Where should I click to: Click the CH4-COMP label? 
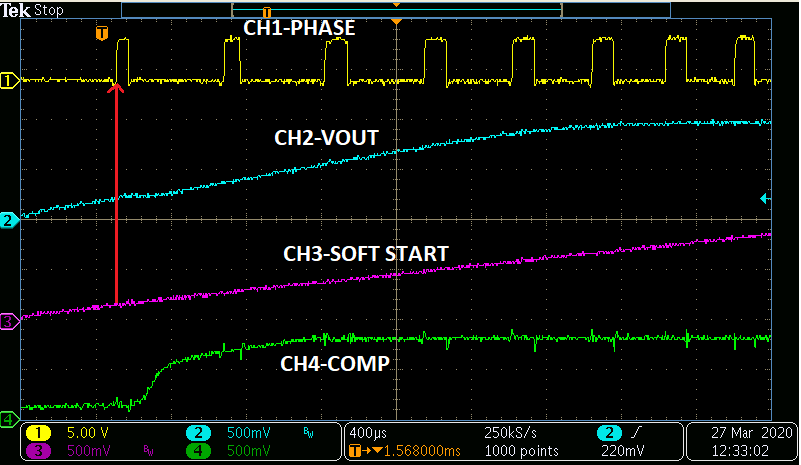coord(335,364)
